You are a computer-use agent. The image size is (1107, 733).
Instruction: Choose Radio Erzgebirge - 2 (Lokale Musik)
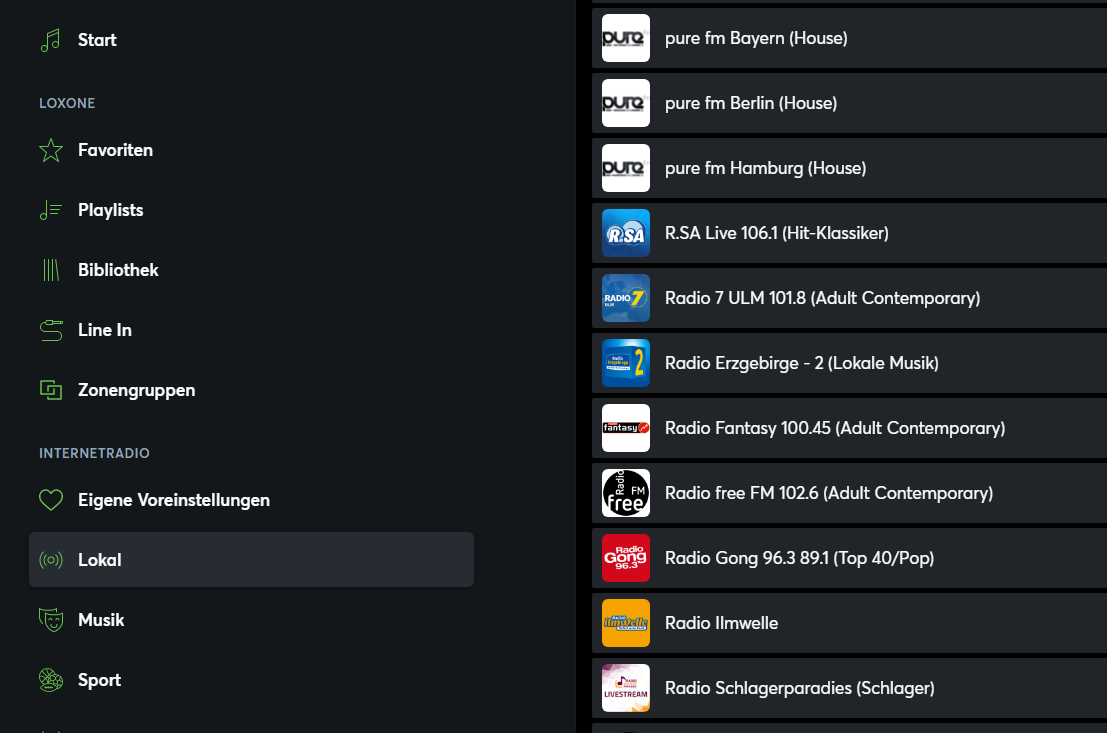coord(849,363)
